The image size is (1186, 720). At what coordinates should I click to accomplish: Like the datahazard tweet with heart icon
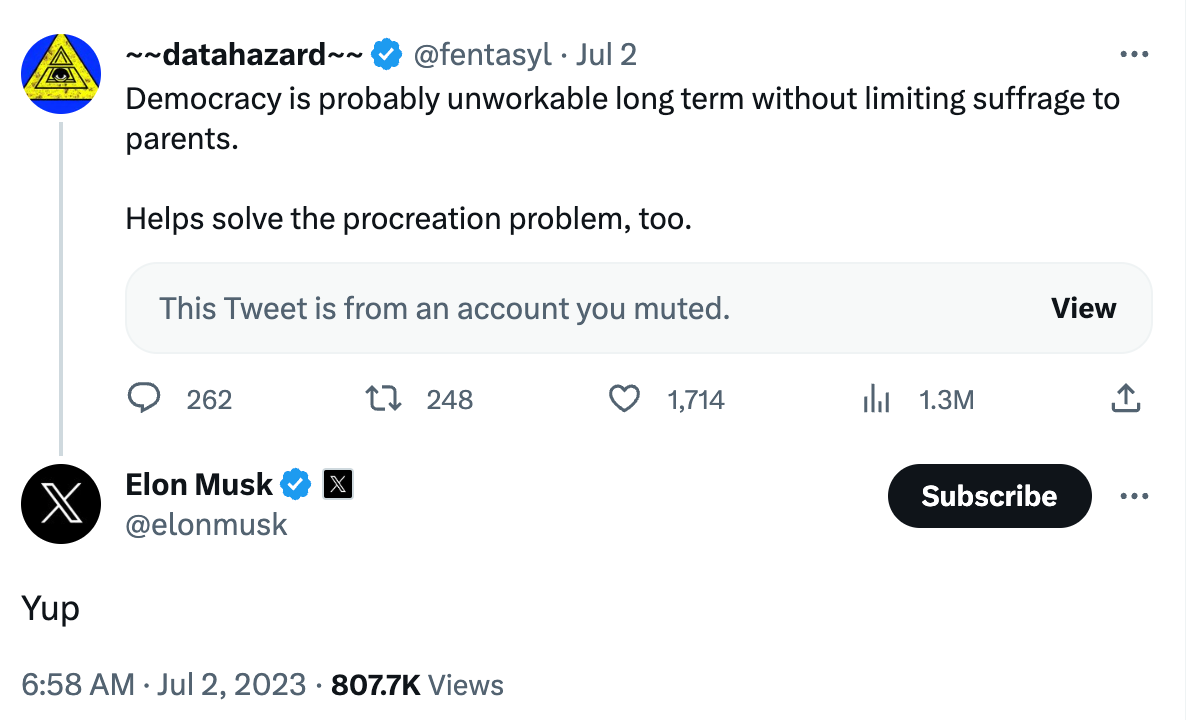pos(625,399)
